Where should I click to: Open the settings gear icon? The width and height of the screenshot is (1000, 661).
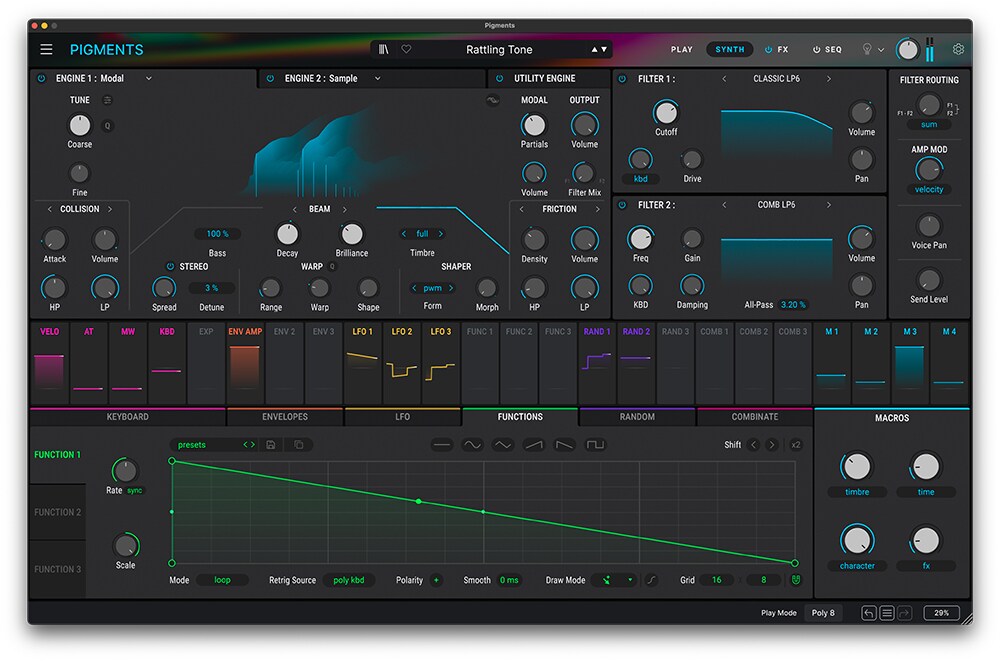click(x=958, y=49)
